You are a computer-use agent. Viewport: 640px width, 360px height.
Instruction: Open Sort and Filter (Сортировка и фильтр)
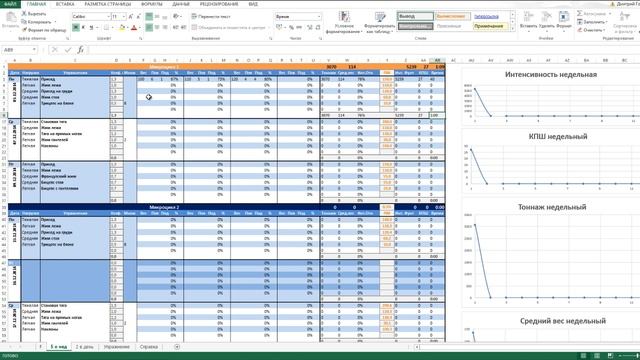point(625,22)
